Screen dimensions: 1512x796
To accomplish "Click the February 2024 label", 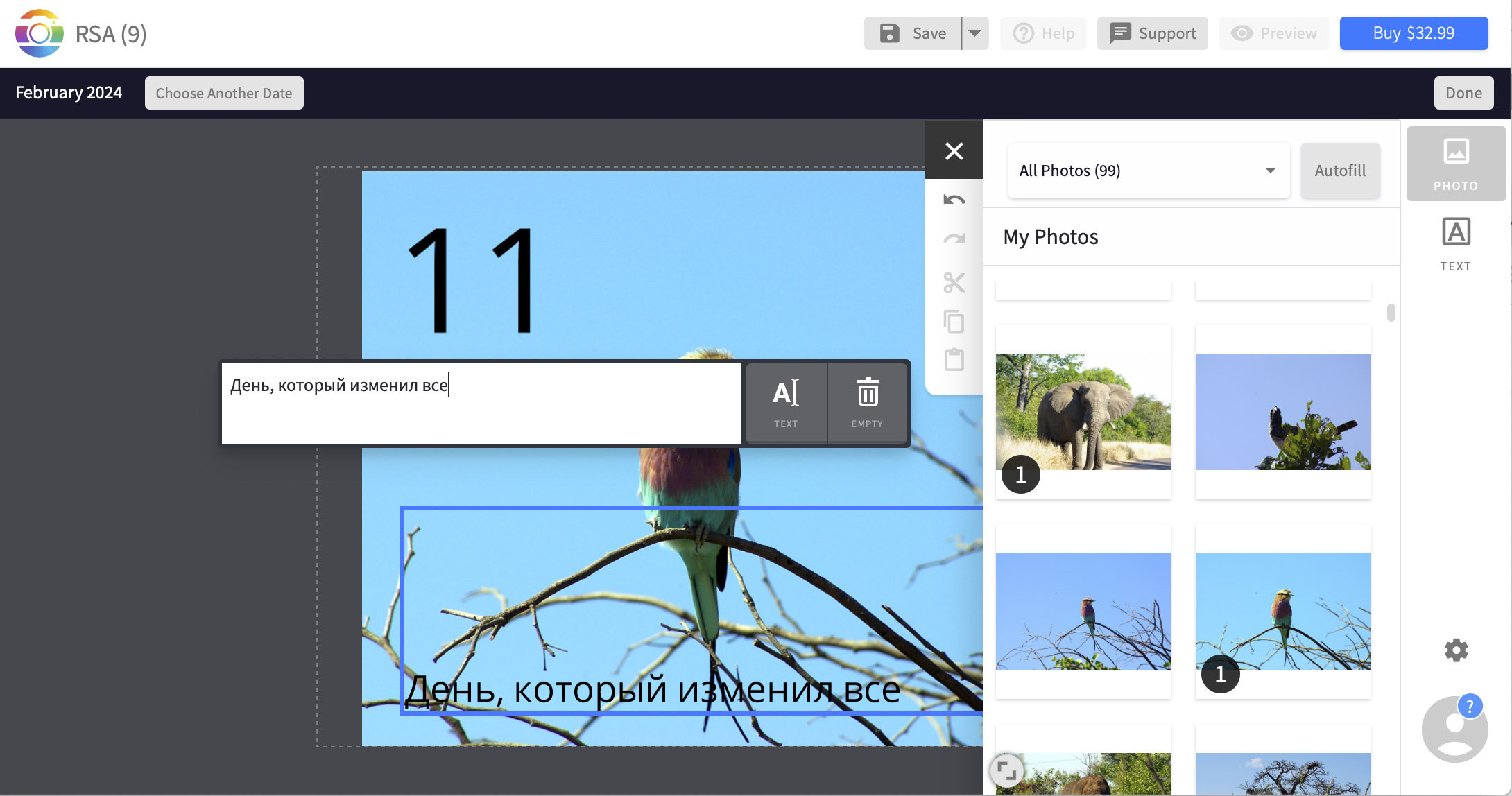I will tap(69, 93).
